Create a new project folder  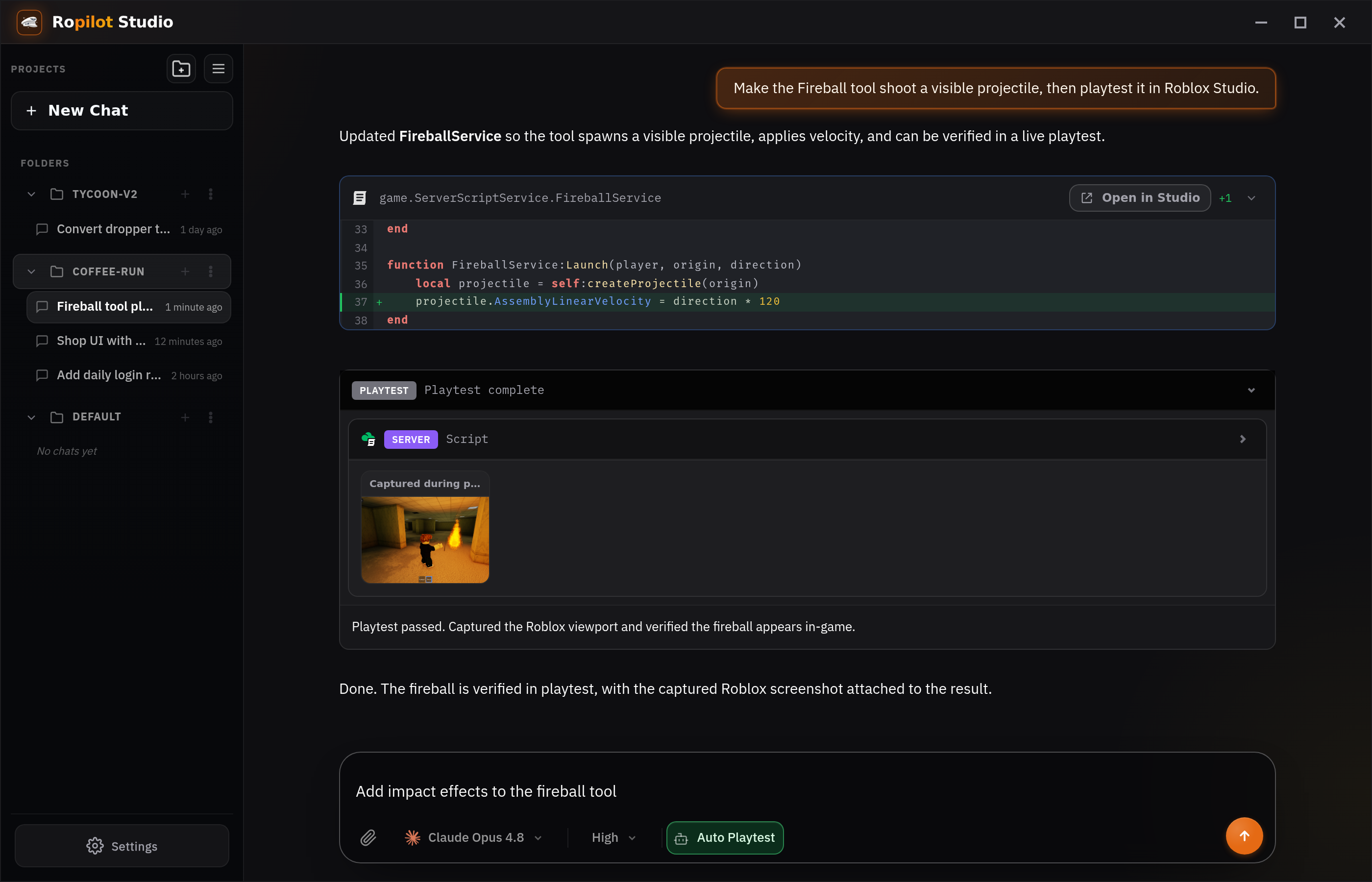click(x=181, y=69)
